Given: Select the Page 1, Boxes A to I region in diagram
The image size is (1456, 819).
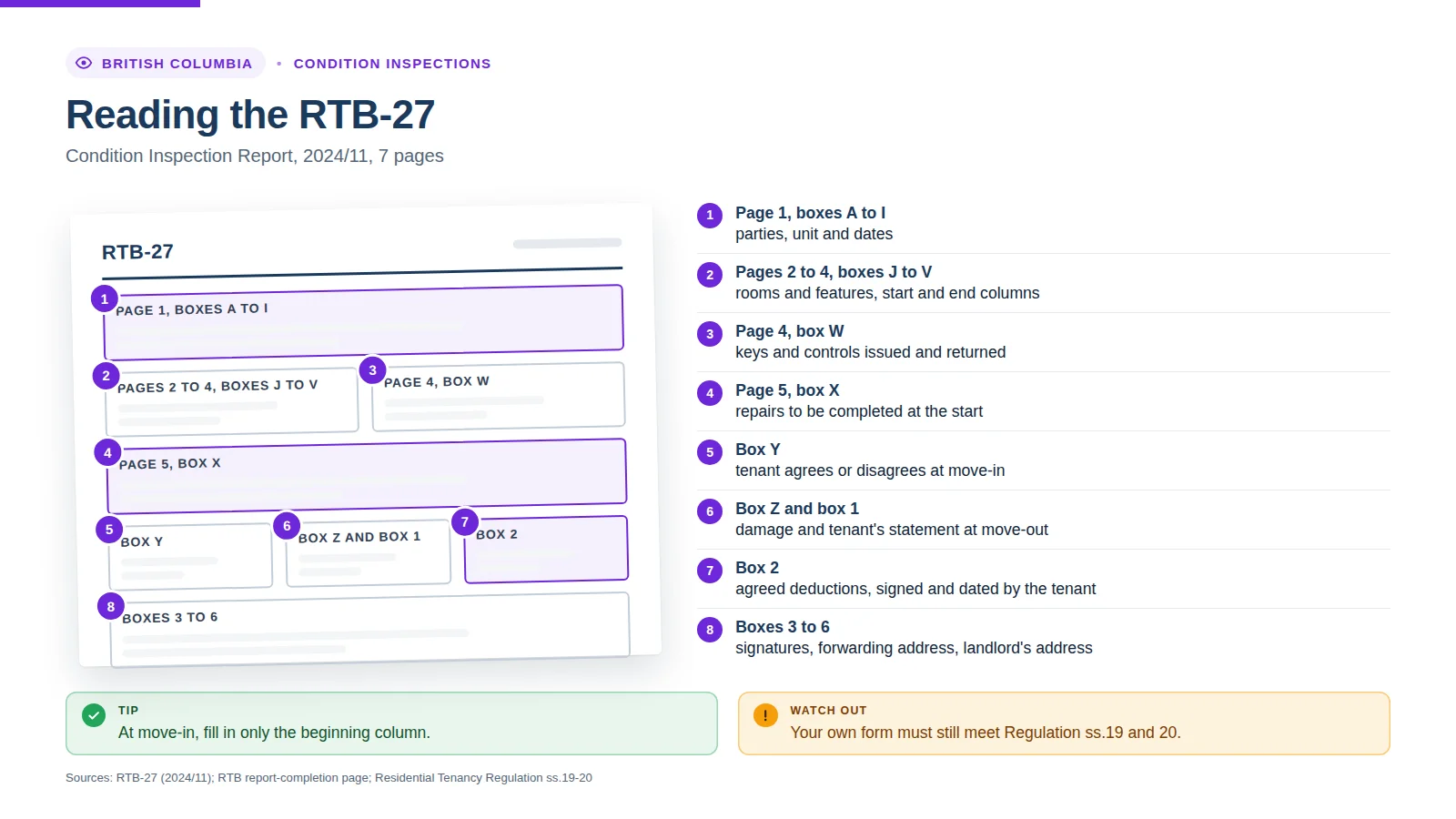Looking at the screenshot, I should pos(363,321).
